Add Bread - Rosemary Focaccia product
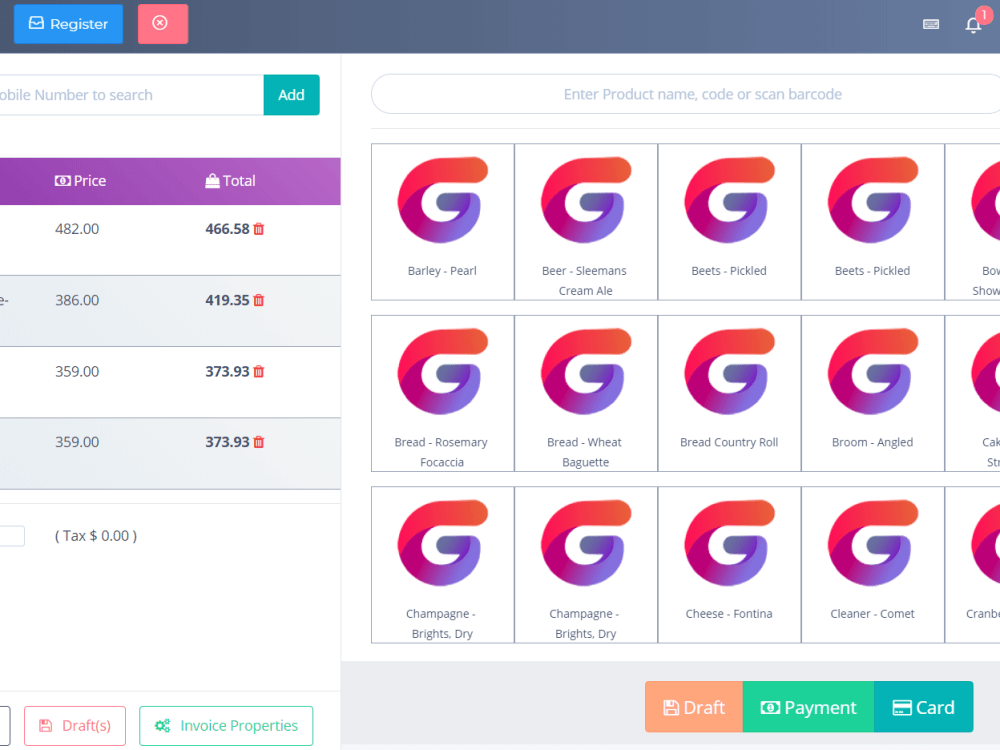Image resolution: width=1000 pixels, height=750 pixels. click(x=443, y=393)
